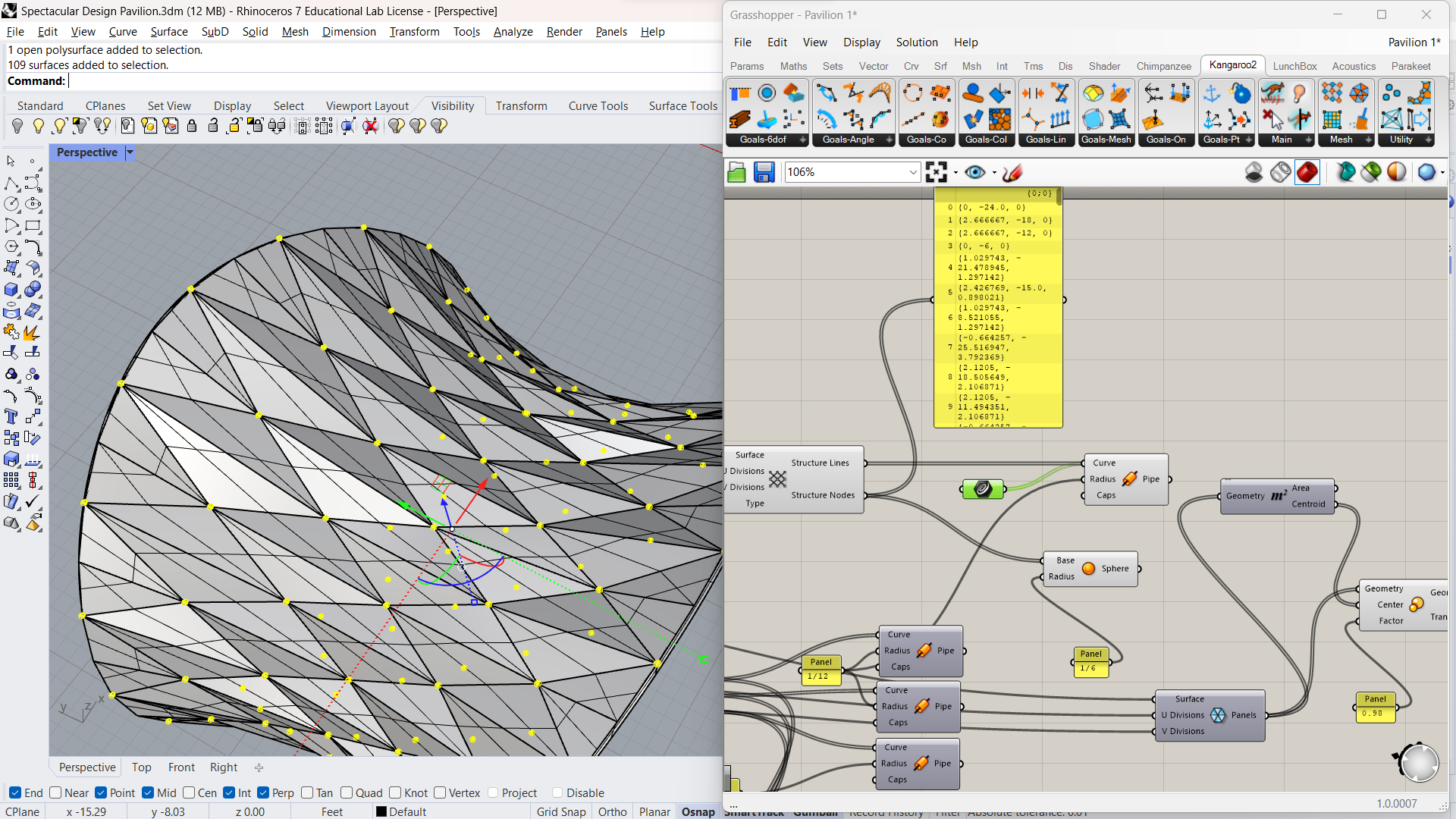The width and height of the screenshot is (1456, 819).
Task: Expand the Goals-6dof panel dropdown
Action: (803, 140)
